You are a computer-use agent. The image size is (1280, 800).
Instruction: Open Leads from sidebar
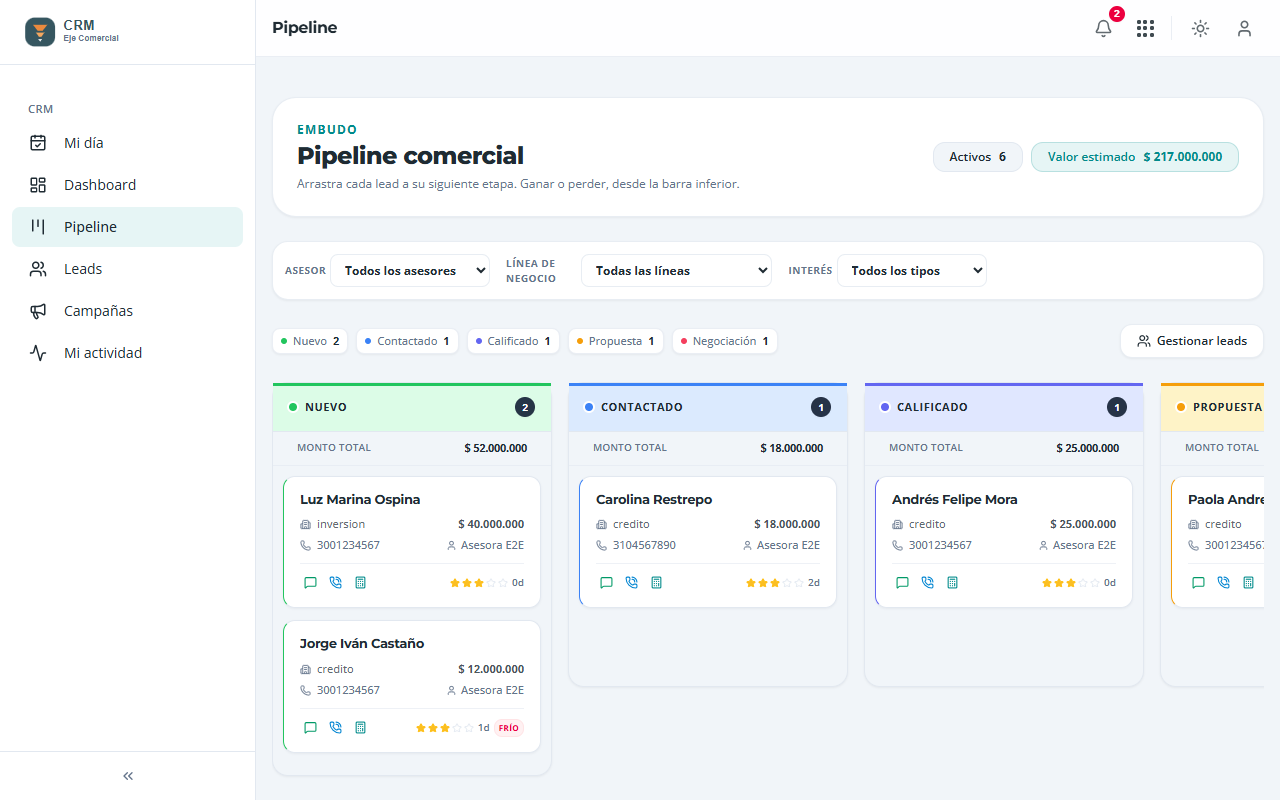127,269
